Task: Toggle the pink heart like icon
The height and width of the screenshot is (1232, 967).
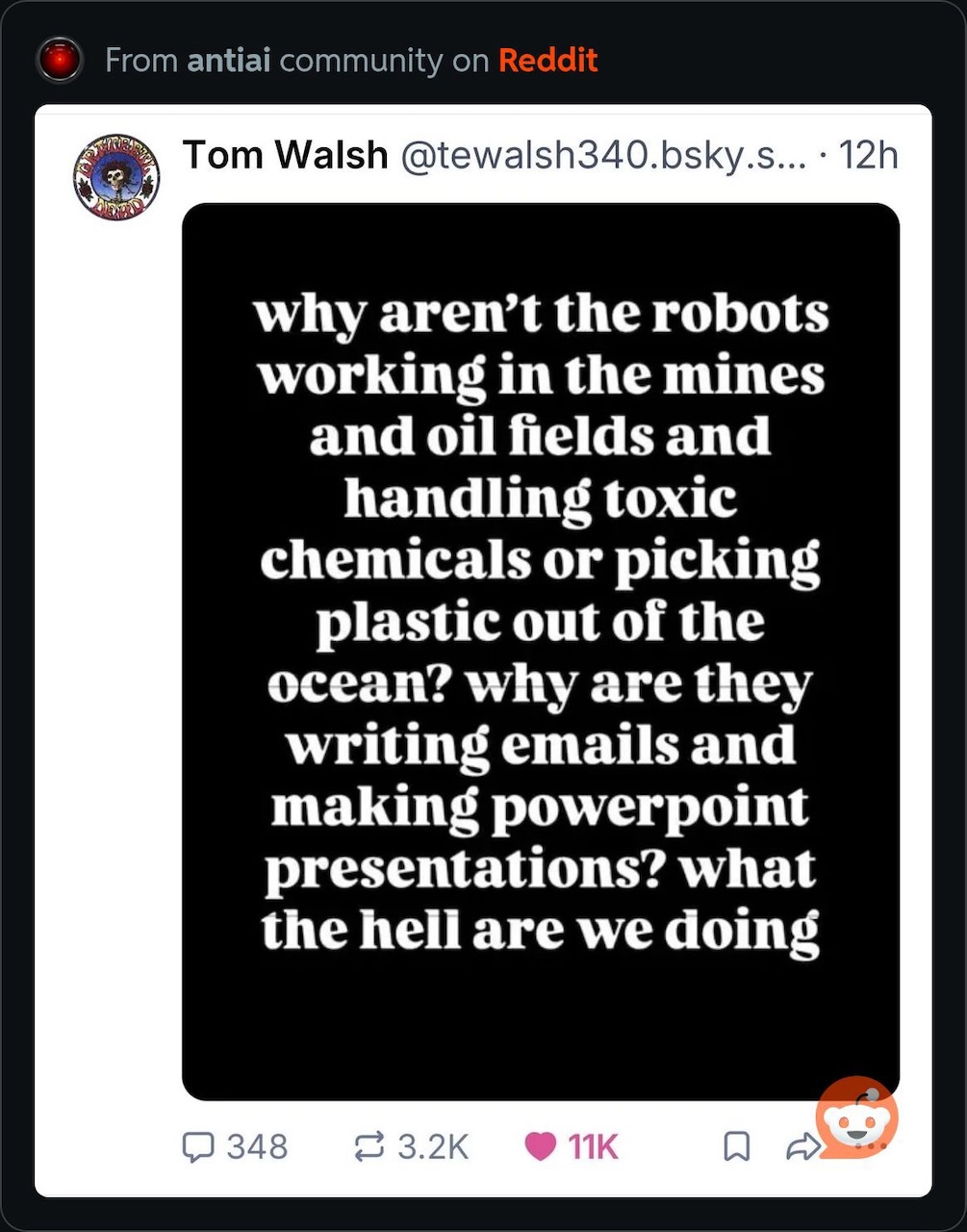Action: tap(541, 1146)
